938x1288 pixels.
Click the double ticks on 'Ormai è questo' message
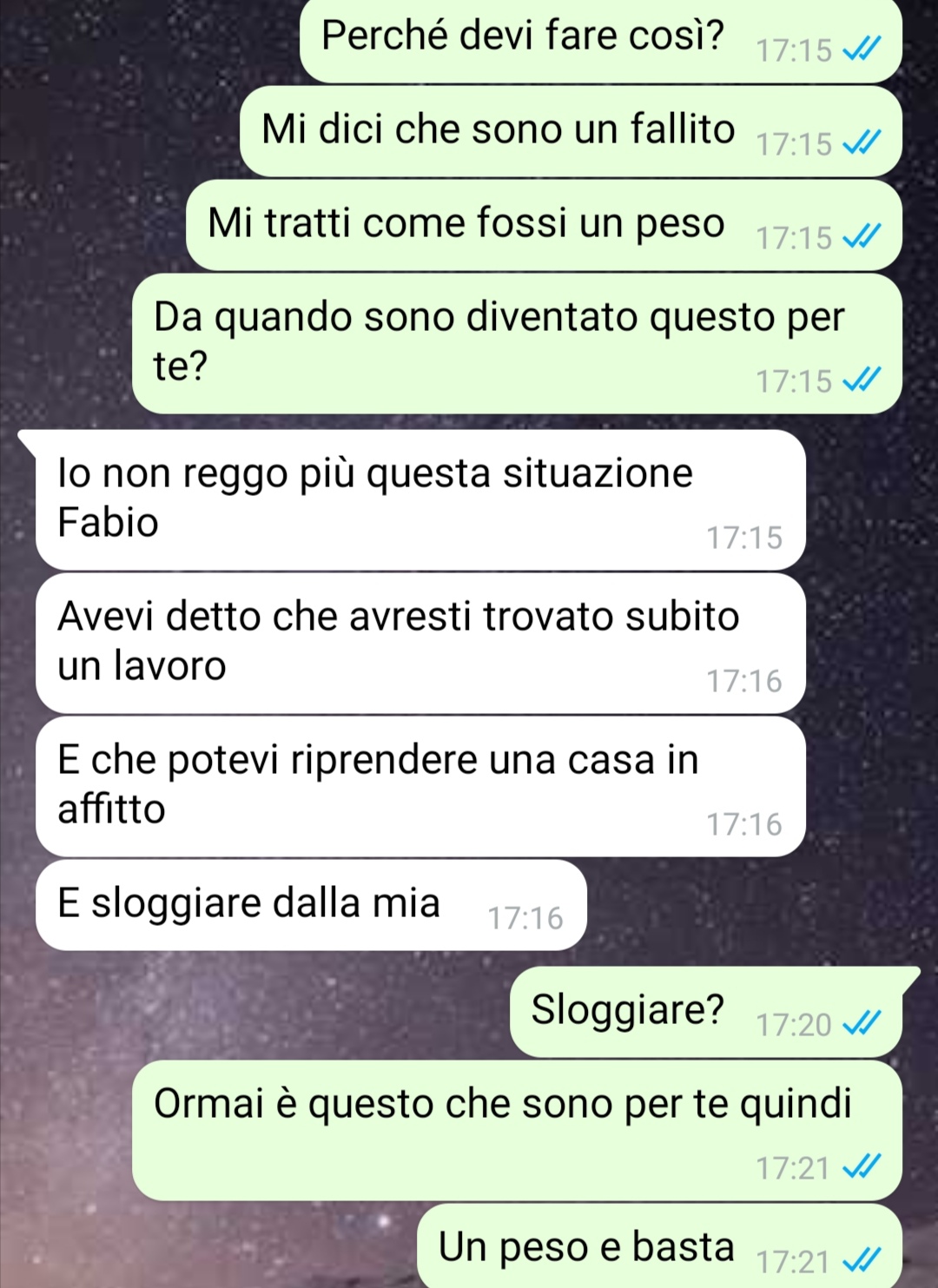[862, 1168]
